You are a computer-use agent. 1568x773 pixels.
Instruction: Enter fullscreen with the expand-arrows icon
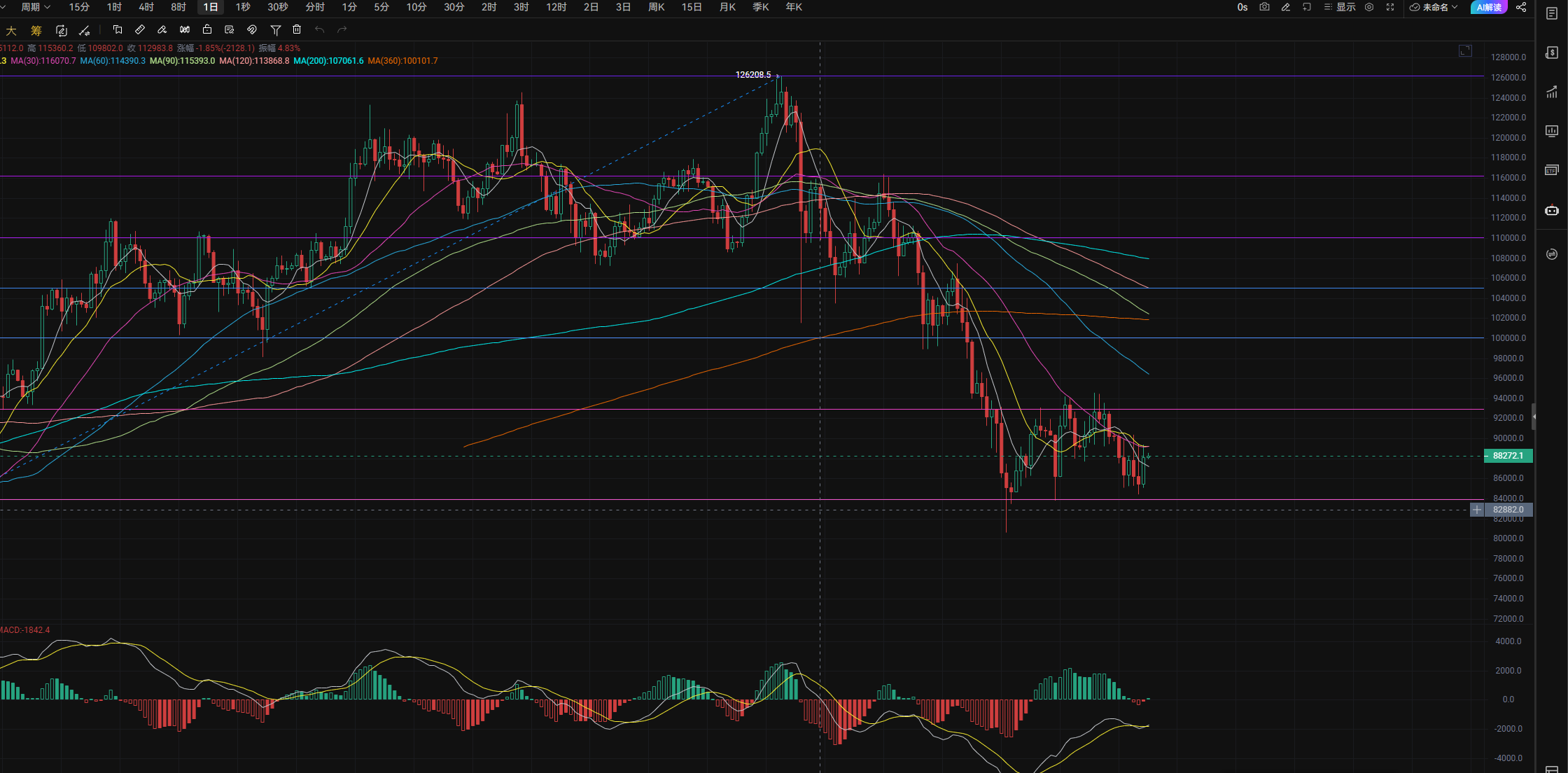point(1390,7)
